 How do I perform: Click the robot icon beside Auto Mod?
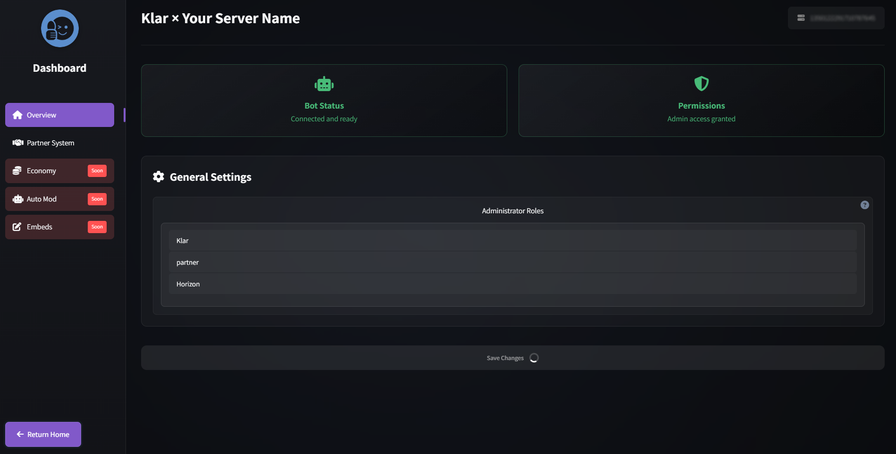(x=17, y=199)
